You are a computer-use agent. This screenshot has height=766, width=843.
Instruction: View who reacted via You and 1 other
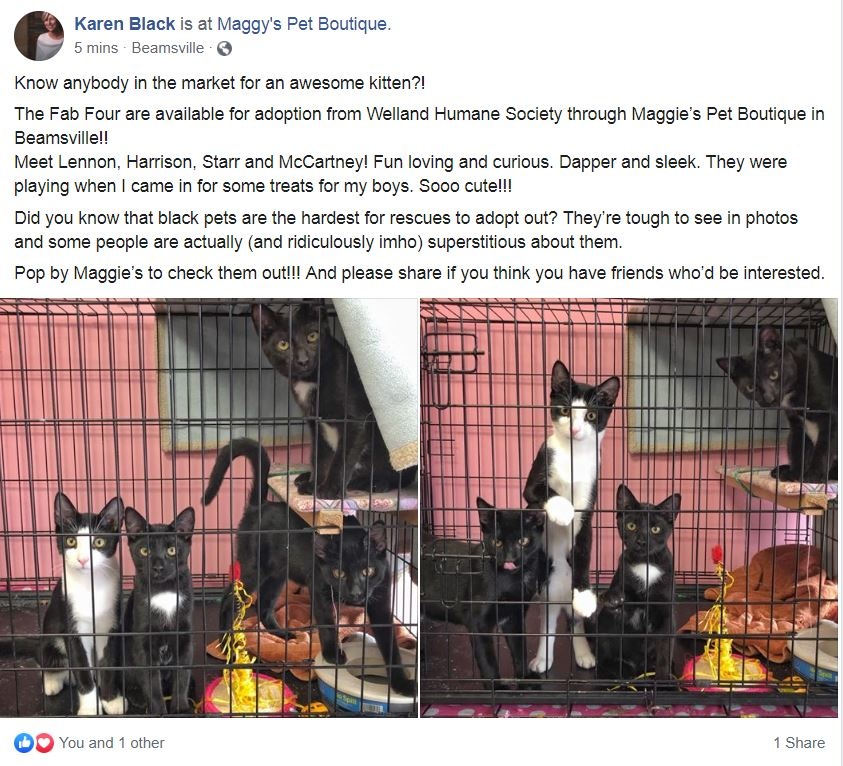[x=111, y=742]
